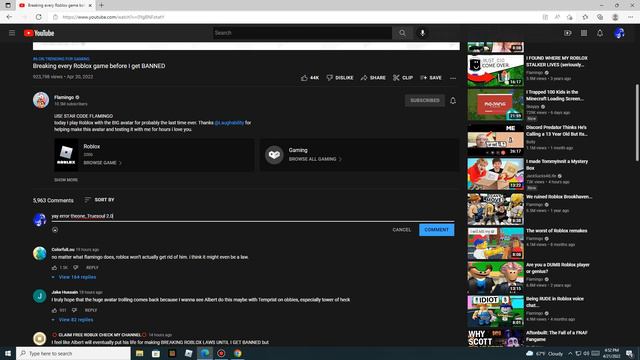Go to YouTube home via logo
The height and width of the screenshot is (360, 640).
click(x=39, y=33)
